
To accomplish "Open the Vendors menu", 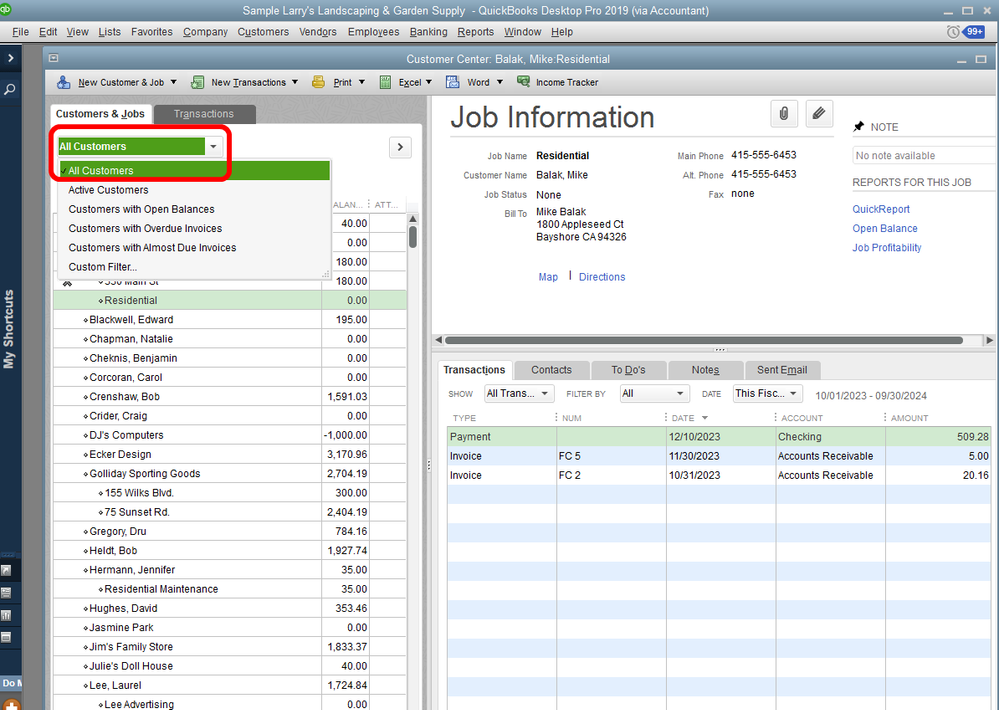I will [318, 32].
